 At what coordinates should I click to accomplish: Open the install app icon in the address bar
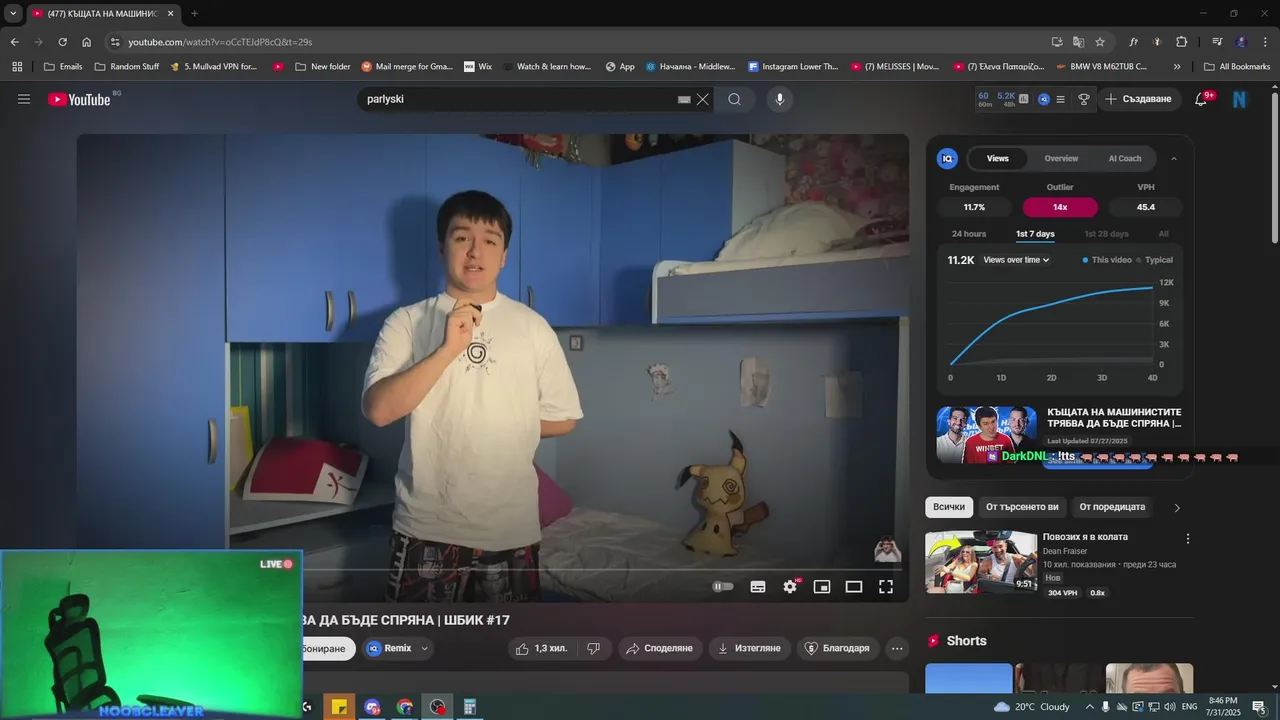coord(1057,42)
